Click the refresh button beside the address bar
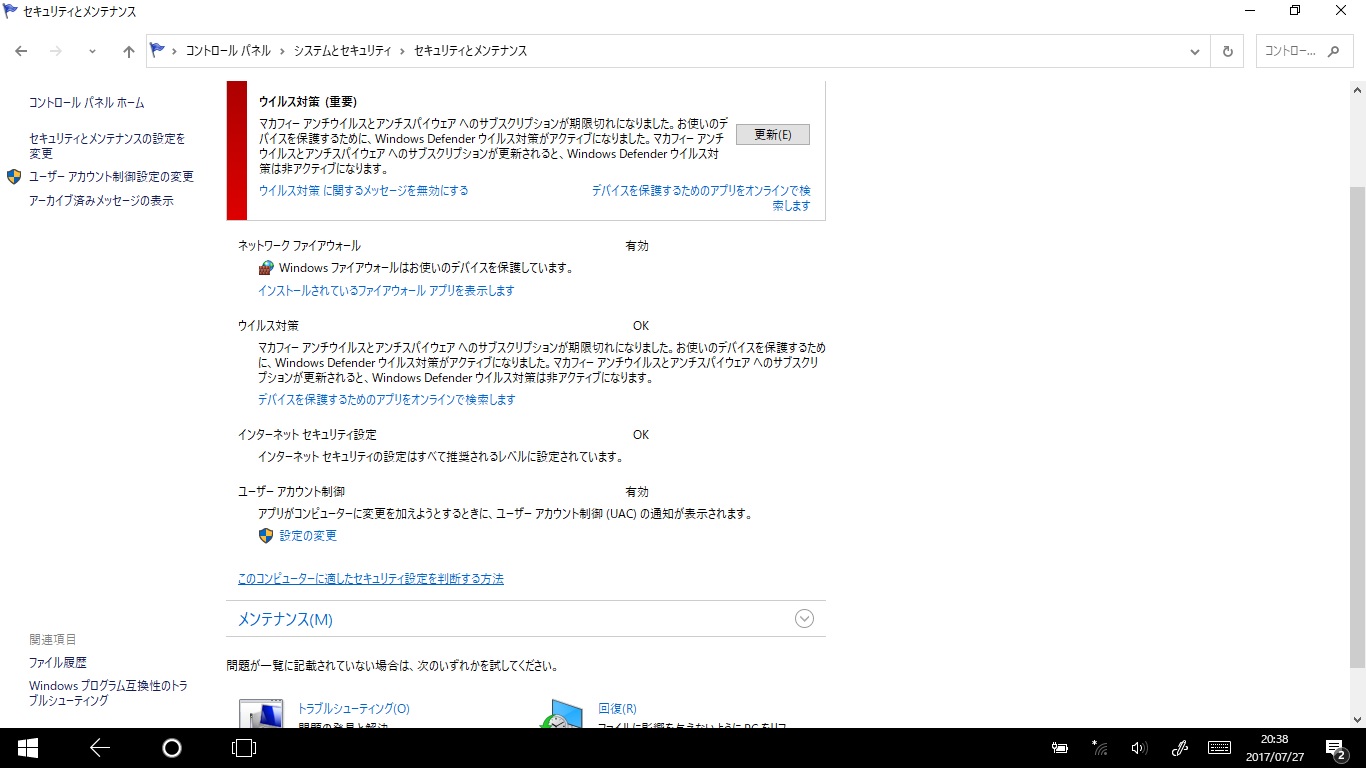This screenshot has width=1366, height=768. [x=1227, y=51]
